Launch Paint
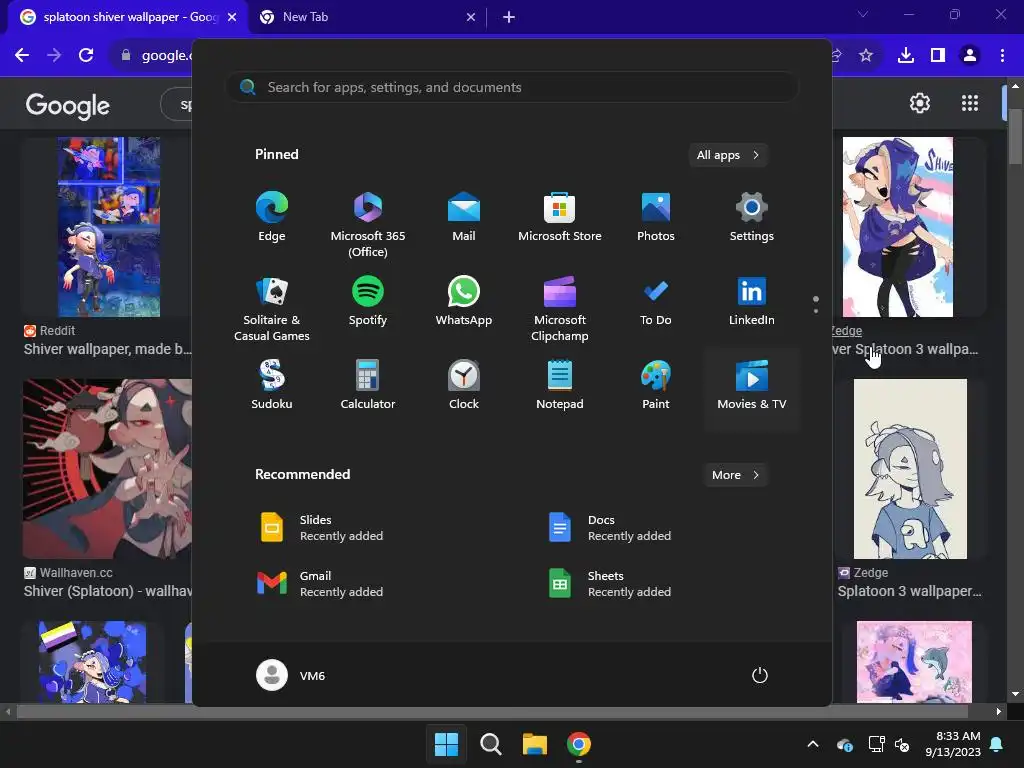 pyautogui.click(x=656, y=385)
